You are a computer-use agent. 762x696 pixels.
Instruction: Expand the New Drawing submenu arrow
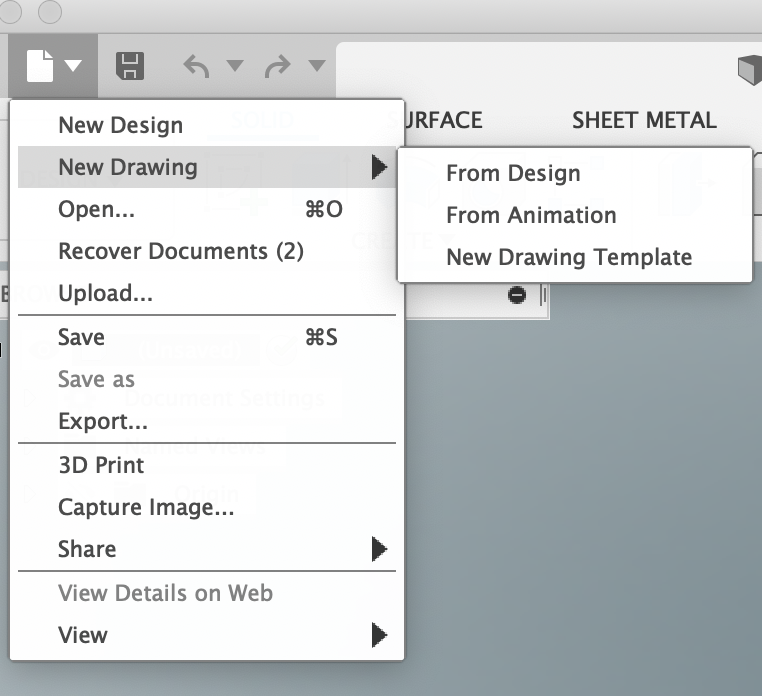coord(379,167)
